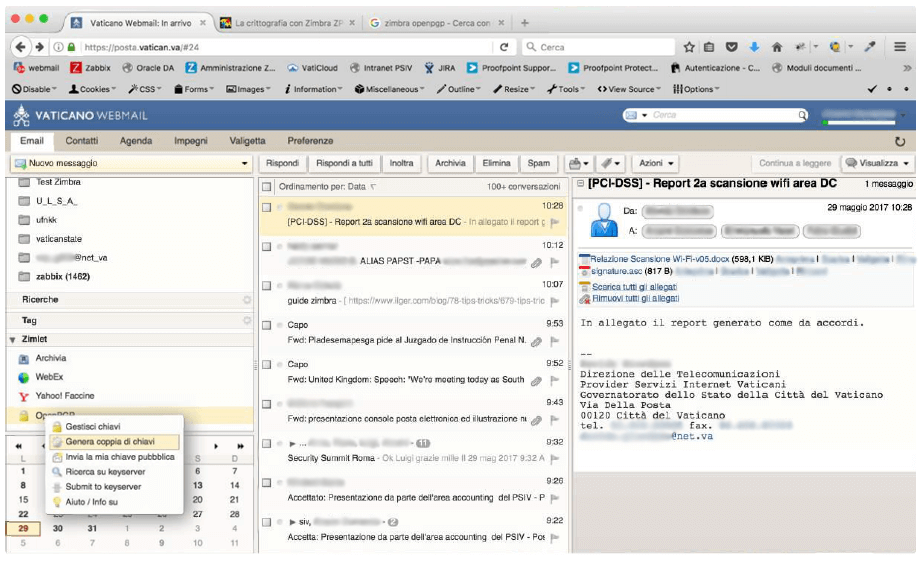Click gear icon next to Ricerche
The width and height of the screenshot is (922, 564).
(247, 300)
